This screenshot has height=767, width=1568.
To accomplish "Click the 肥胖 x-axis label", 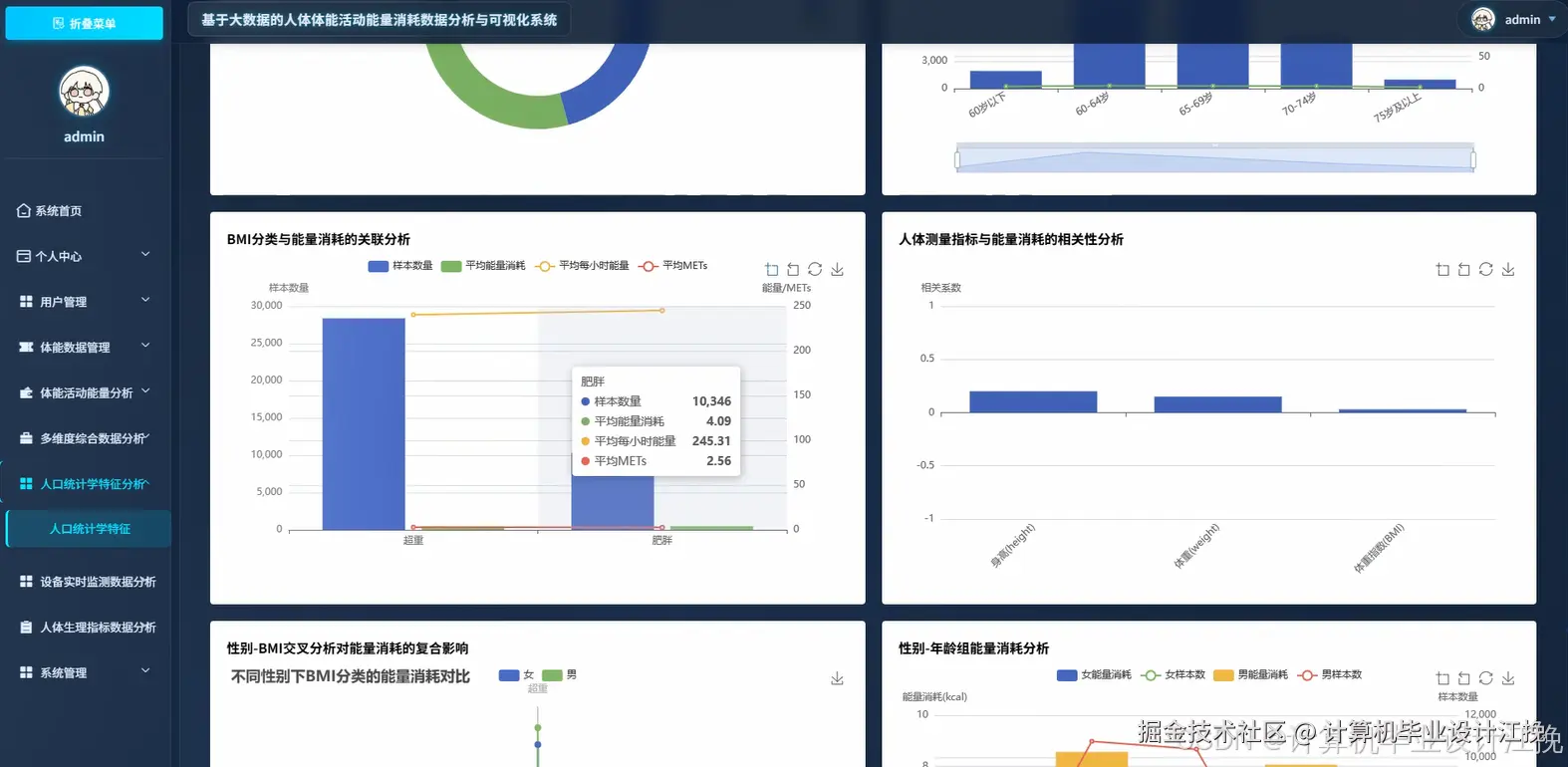I will pyautogui.click(x=661, y=540).
